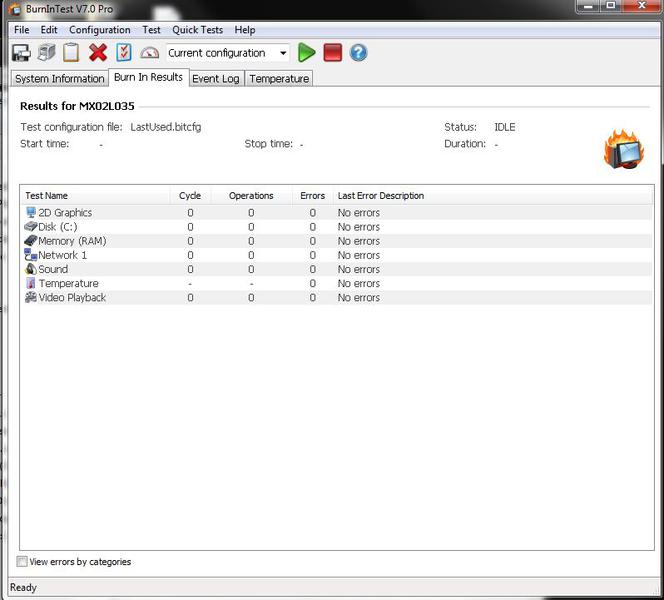Click the Ready status bar text
This screenshot has height=600, width=664.
point(23,587)
